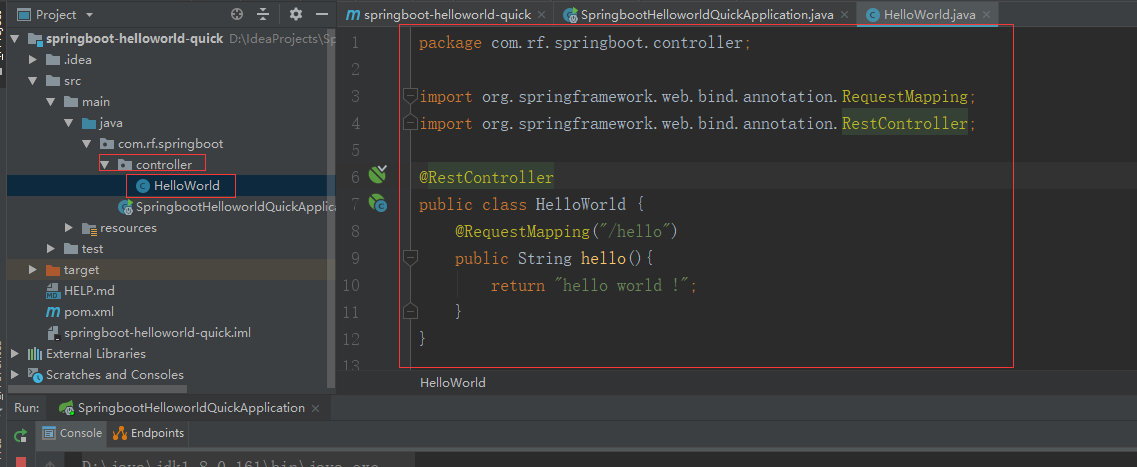The width and height of the screenshot is (1137, 467).
Task: Open the Project panel settings gear
Action: [295, 14]
